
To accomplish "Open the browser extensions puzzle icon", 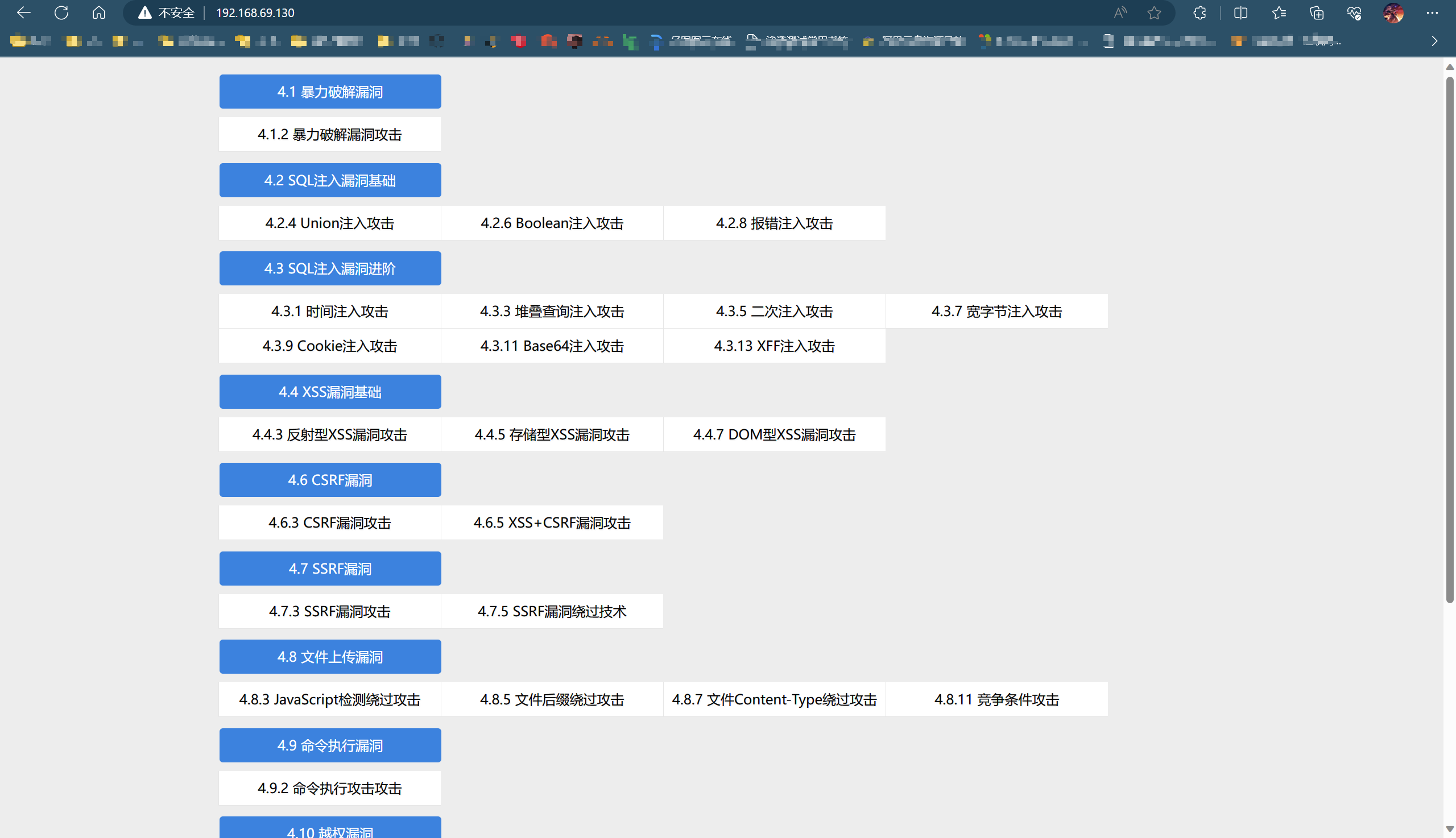I will (x=1200, y=13).
